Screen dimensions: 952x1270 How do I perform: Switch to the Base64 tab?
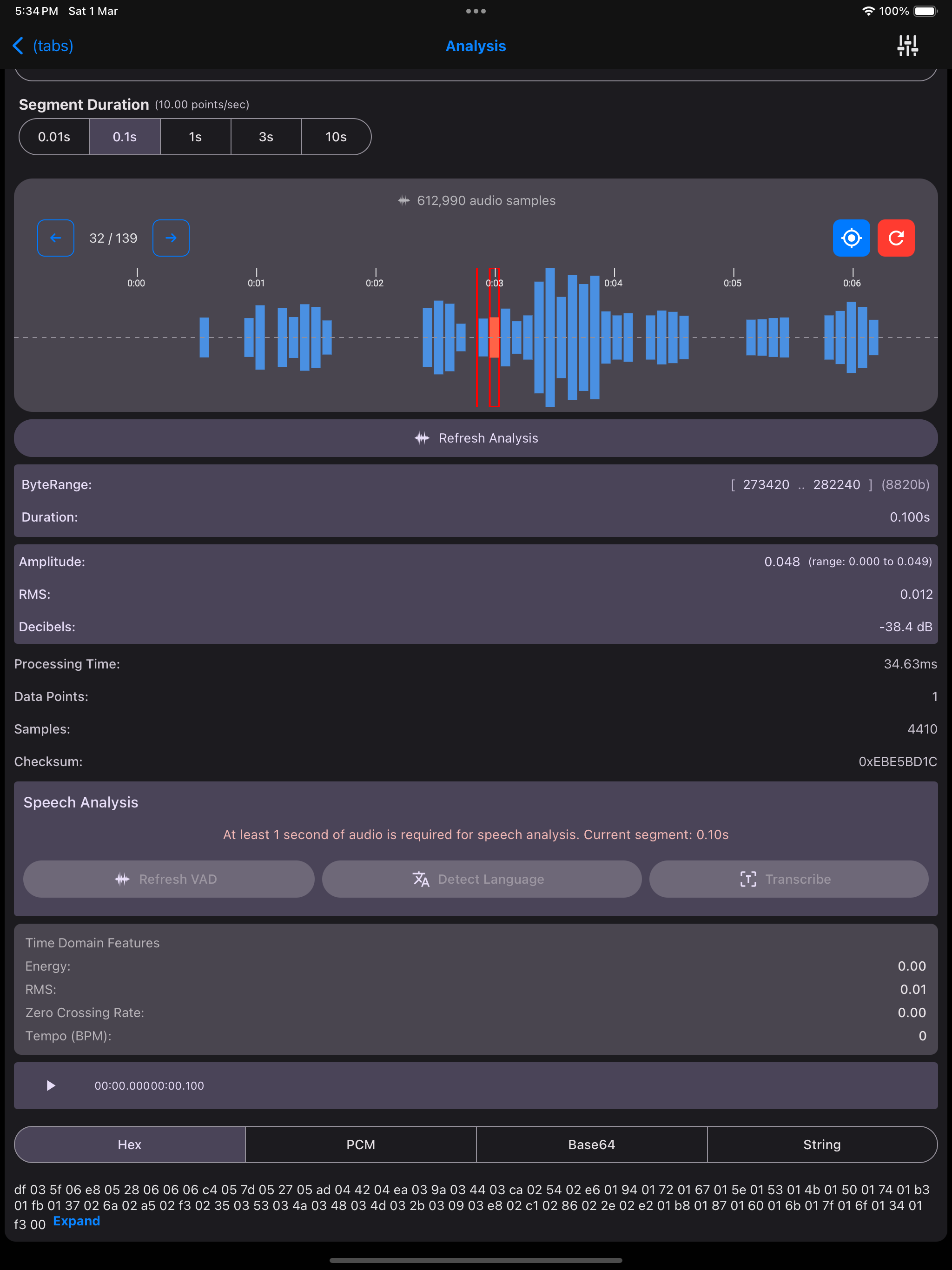[x=591, y=1144]
